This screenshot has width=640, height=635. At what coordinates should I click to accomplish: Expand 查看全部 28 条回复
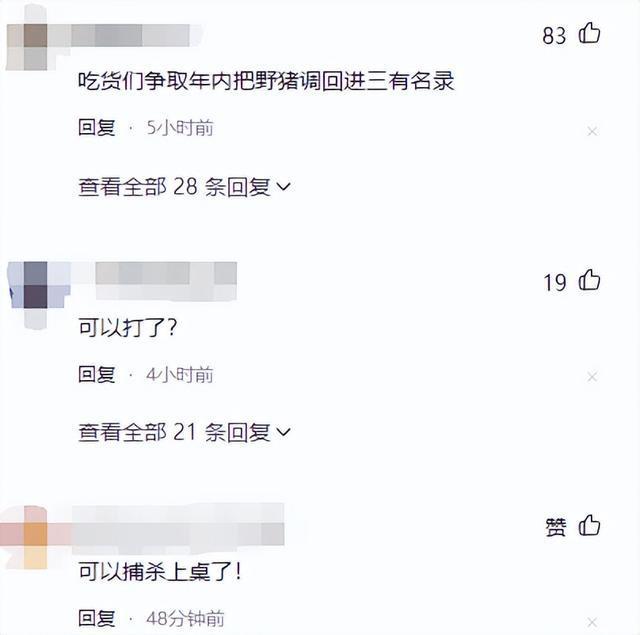(x=184, y=187)
